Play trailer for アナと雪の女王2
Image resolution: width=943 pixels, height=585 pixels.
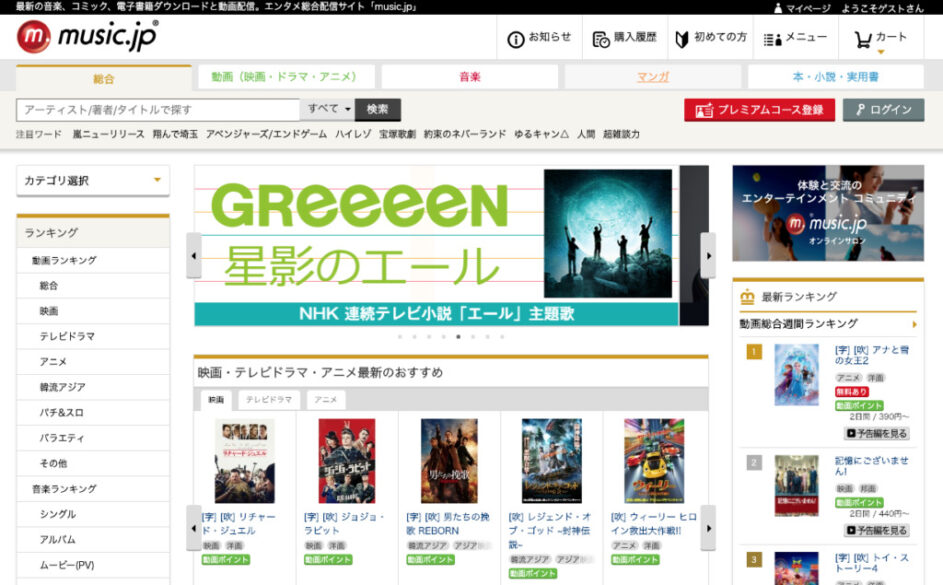pos(877,433)
